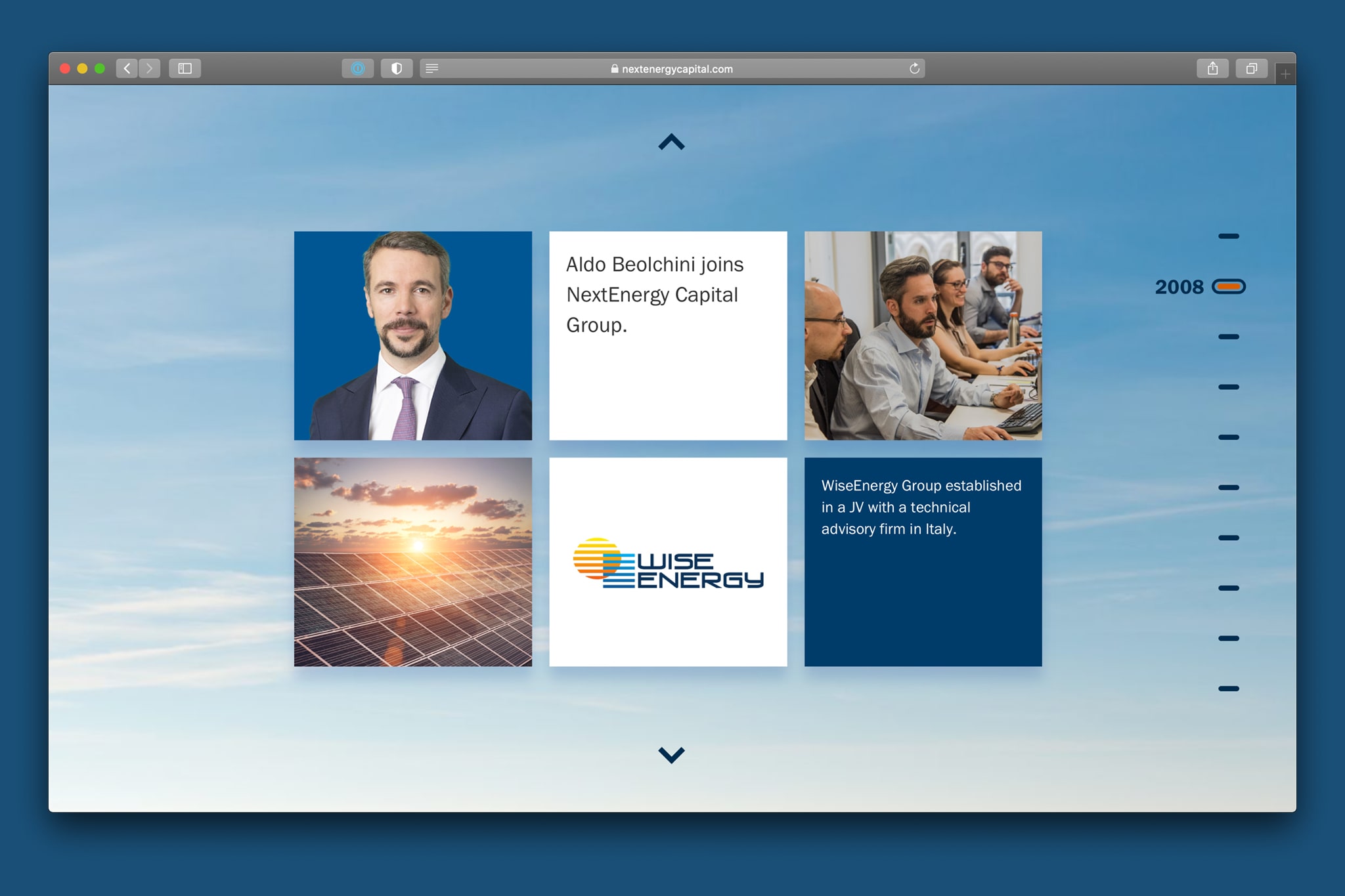
Task: Close the Safari window
Action: [65, 68]
